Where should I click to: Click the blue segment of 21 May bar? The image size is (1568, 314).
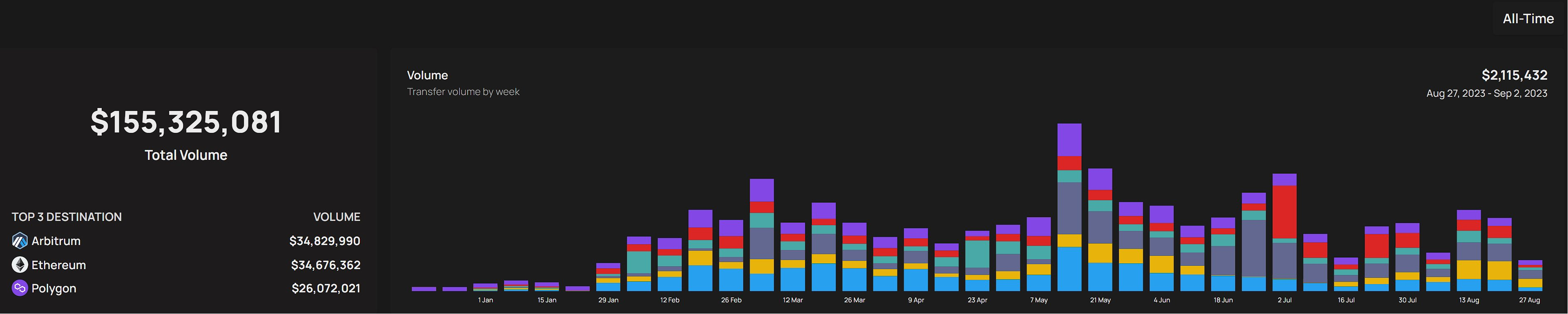pyautogui.click(x=1100, y=277)
